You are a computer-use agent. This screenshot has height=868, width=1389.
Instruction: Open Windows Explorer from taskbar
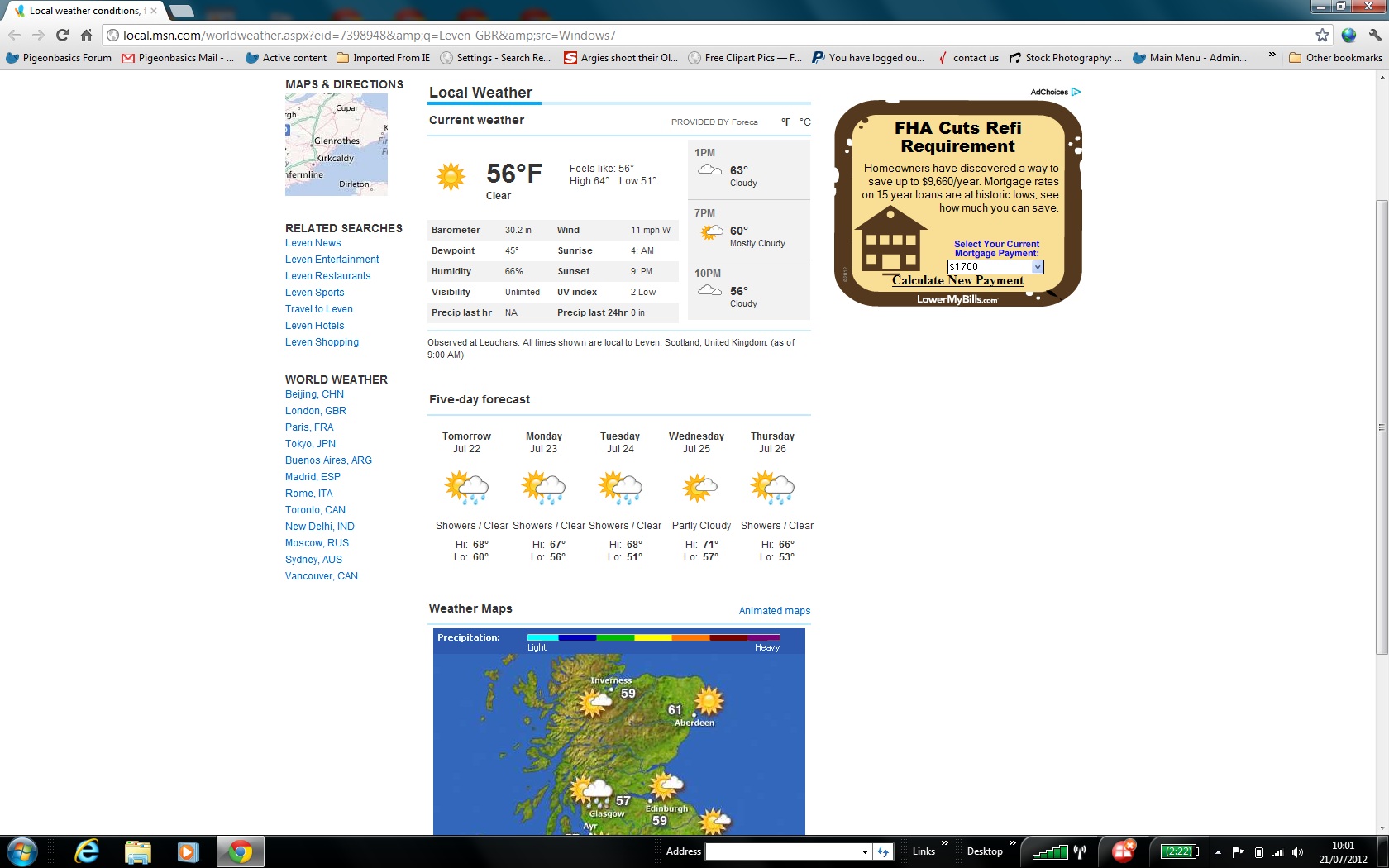click(138, 851)
